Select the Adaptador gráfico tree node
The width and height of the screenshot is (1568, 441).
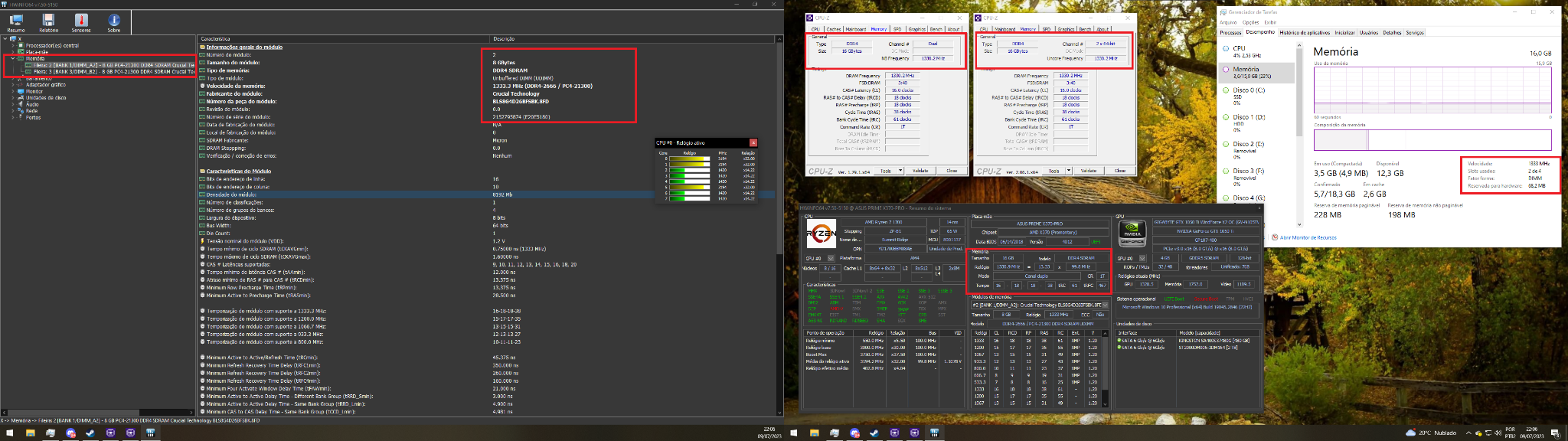tap(46, 85)
